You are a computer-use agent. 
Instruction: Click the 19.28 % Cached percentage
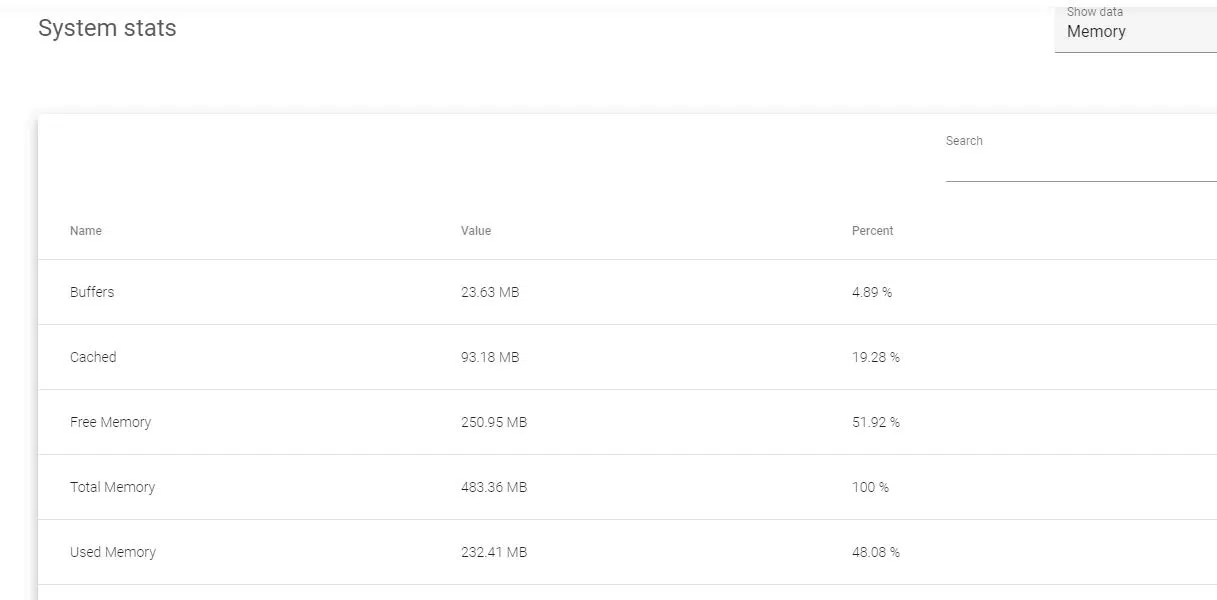(x=876, y=357)
